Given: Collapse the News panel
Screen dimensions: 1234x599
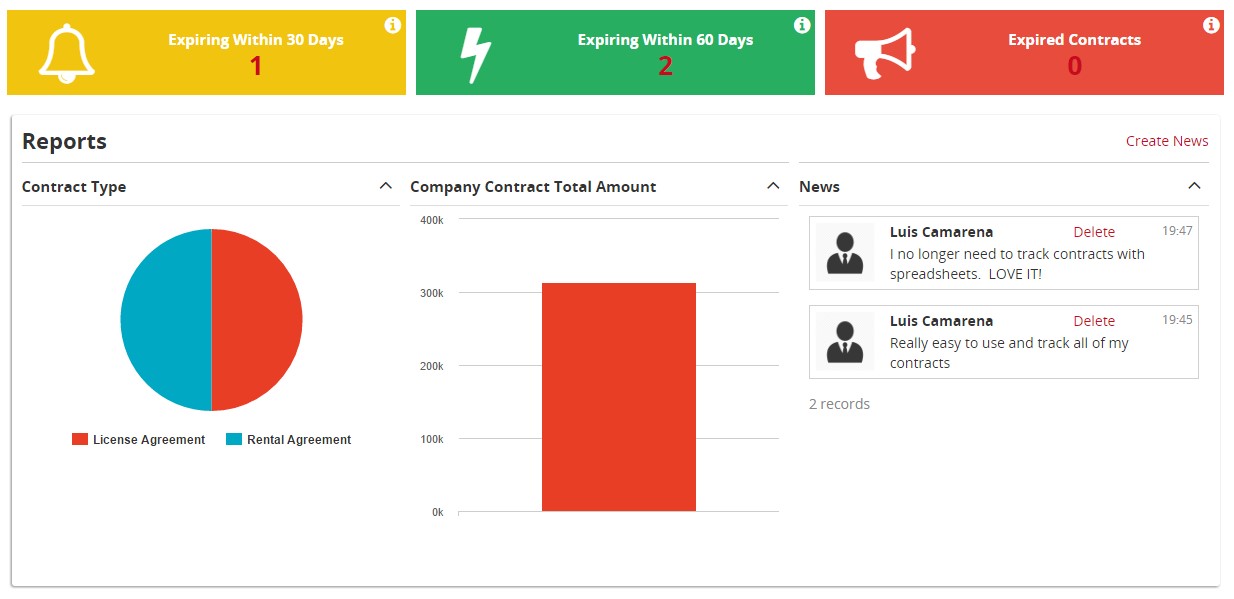Looking at the screenshot, I should tap(1193, 186).
